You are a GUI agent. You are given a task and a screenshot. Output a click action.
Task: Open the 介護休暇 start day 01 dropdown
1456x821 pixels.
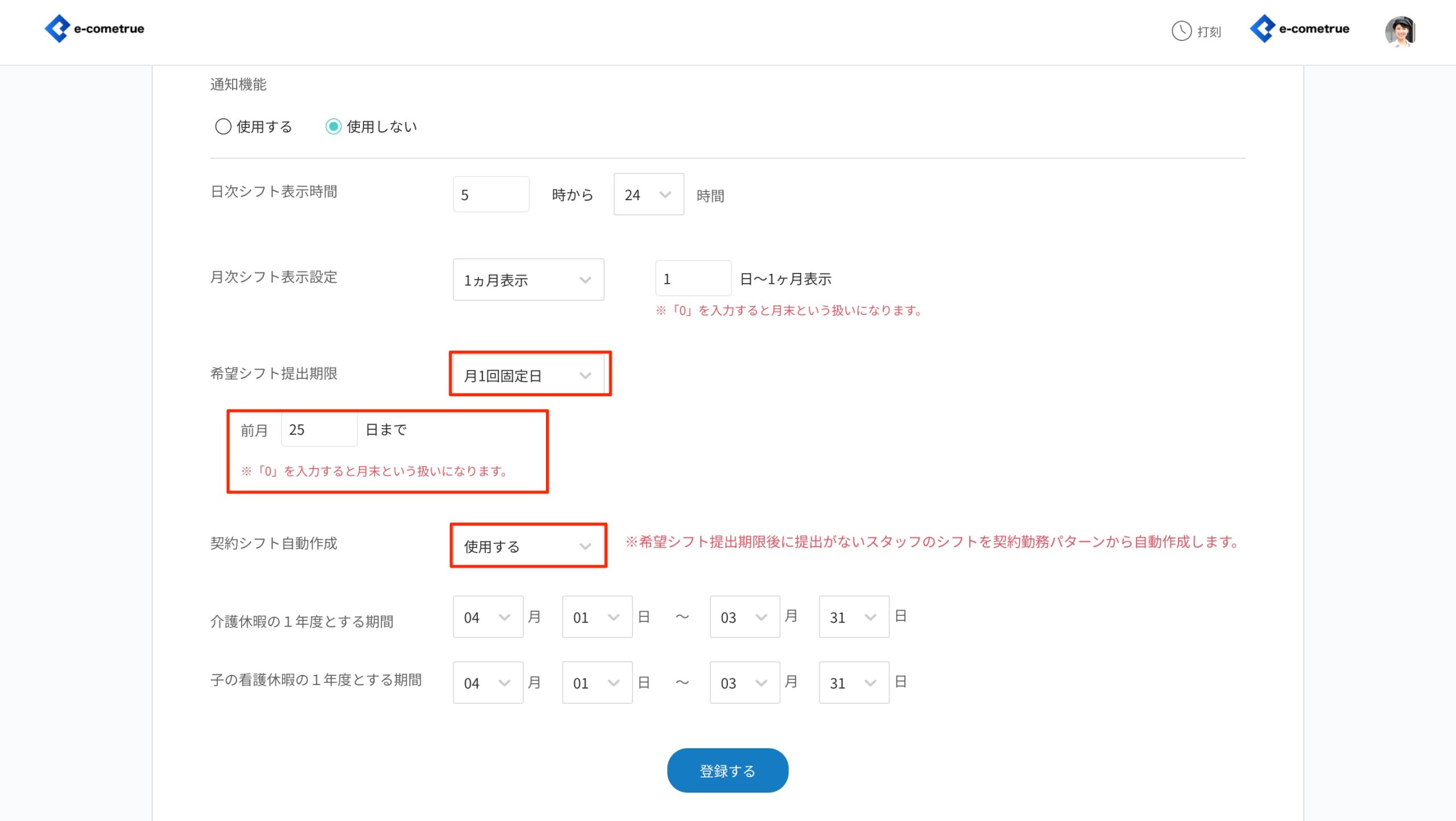(597, 617)
